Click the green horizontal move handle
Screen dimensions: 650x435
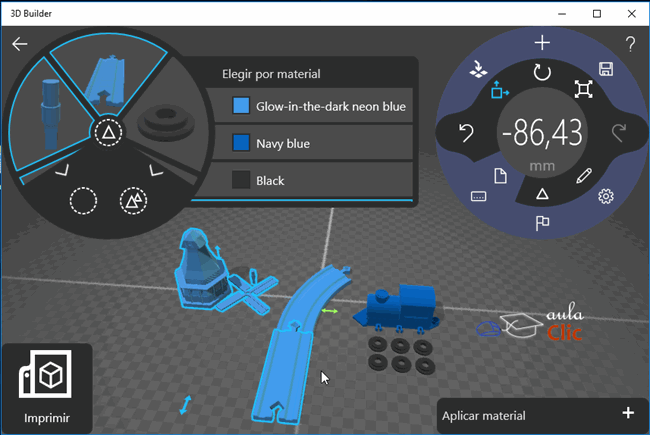(330, 311)
